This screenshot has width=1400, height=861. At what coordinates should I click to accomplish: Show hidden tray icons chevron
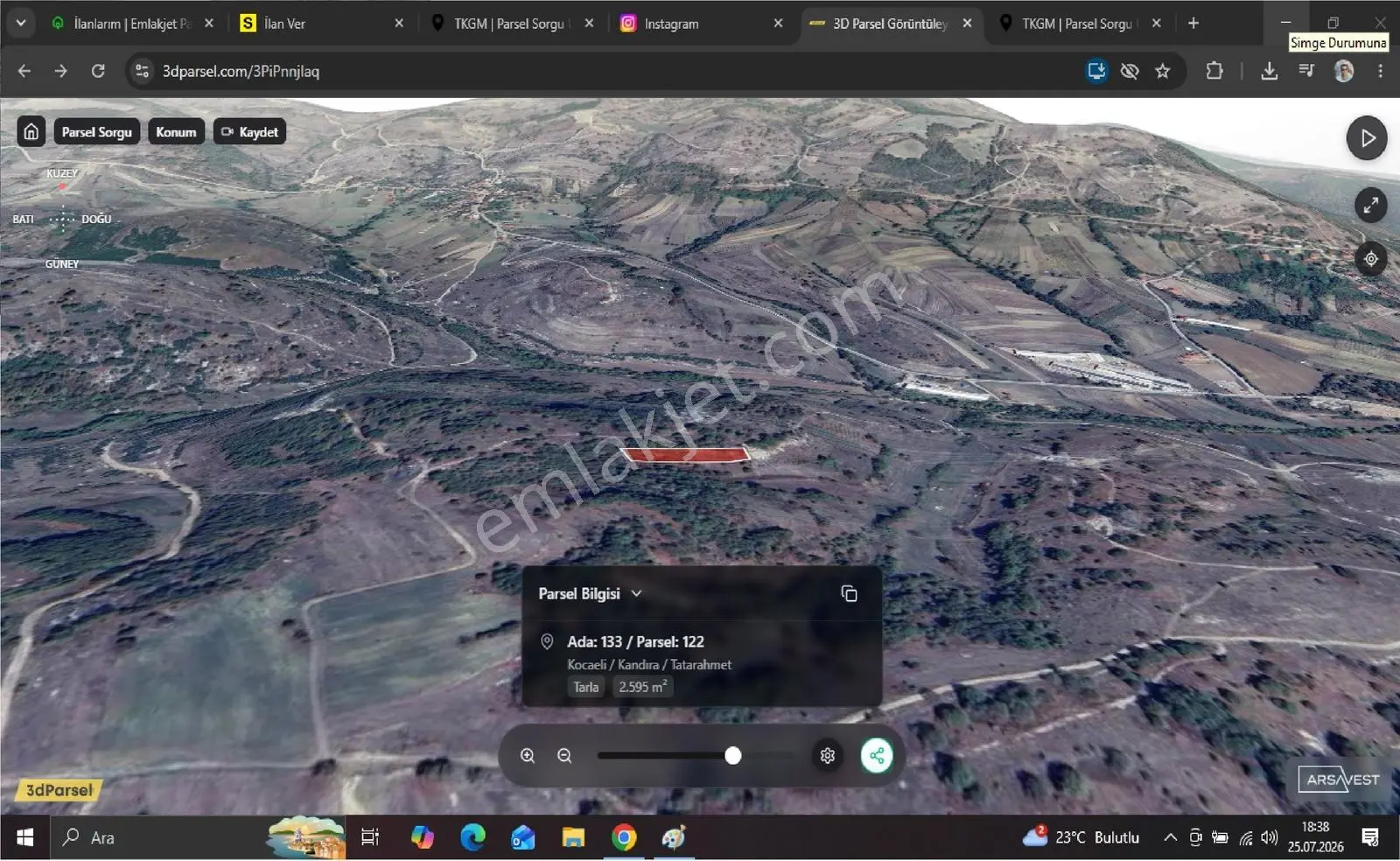pyautogui.click(x=1170, y=838)
